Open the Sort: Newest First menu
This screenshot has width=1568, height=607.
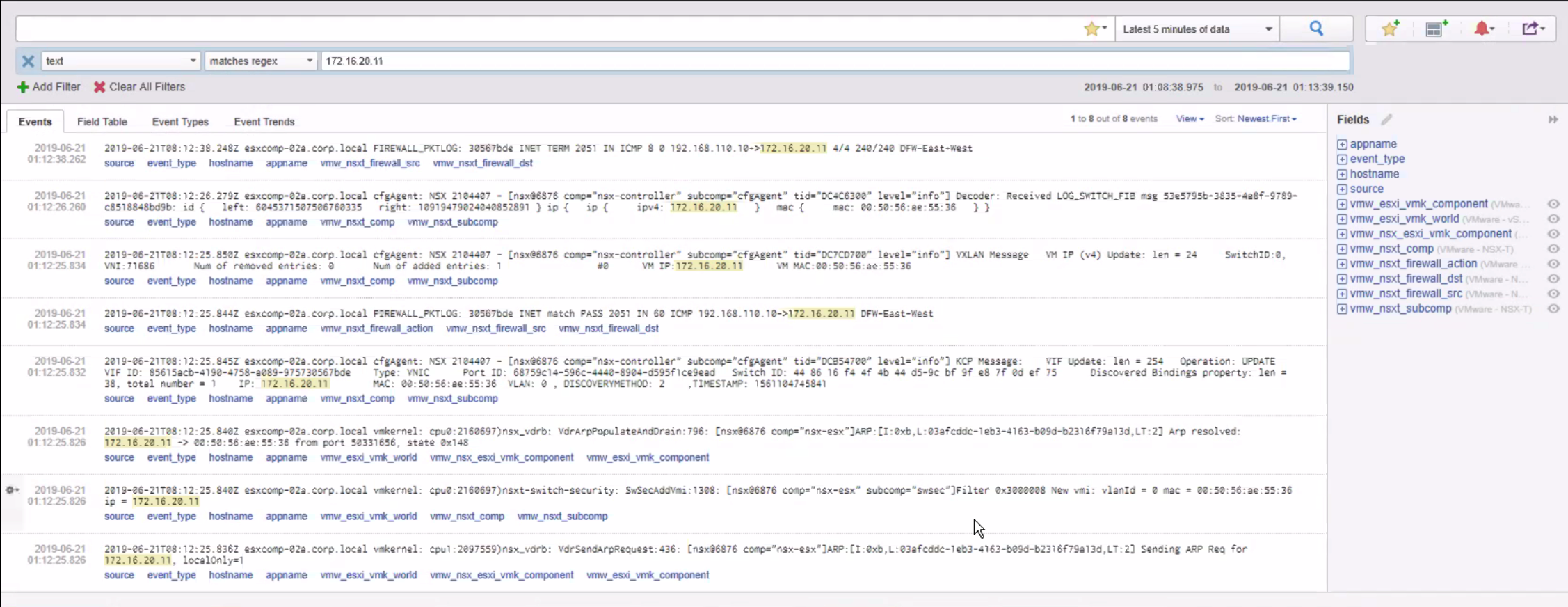[1265, 119]
